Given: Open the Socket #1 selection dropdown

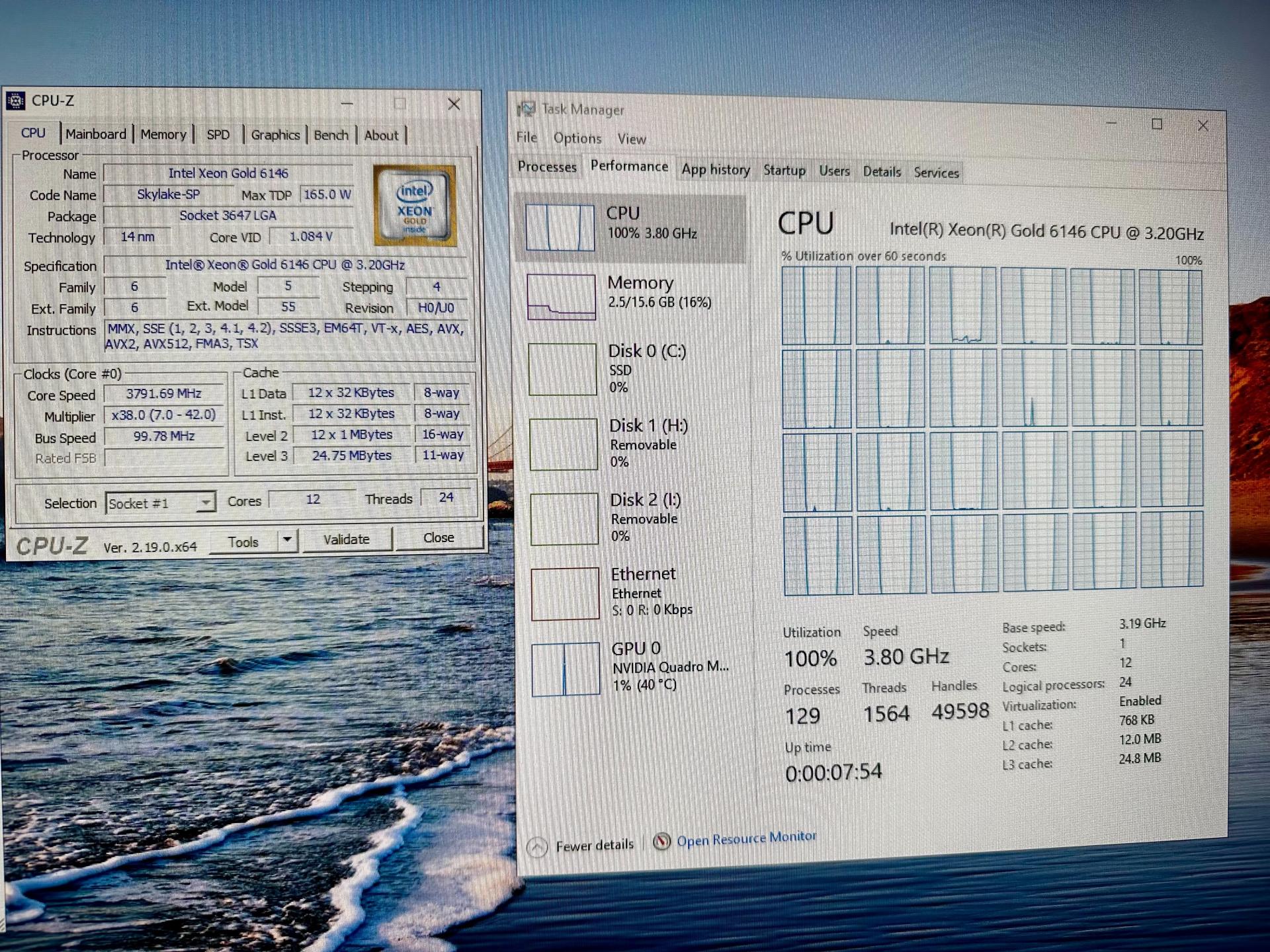Looking at the screenshot, I should [x=207, y=502].
